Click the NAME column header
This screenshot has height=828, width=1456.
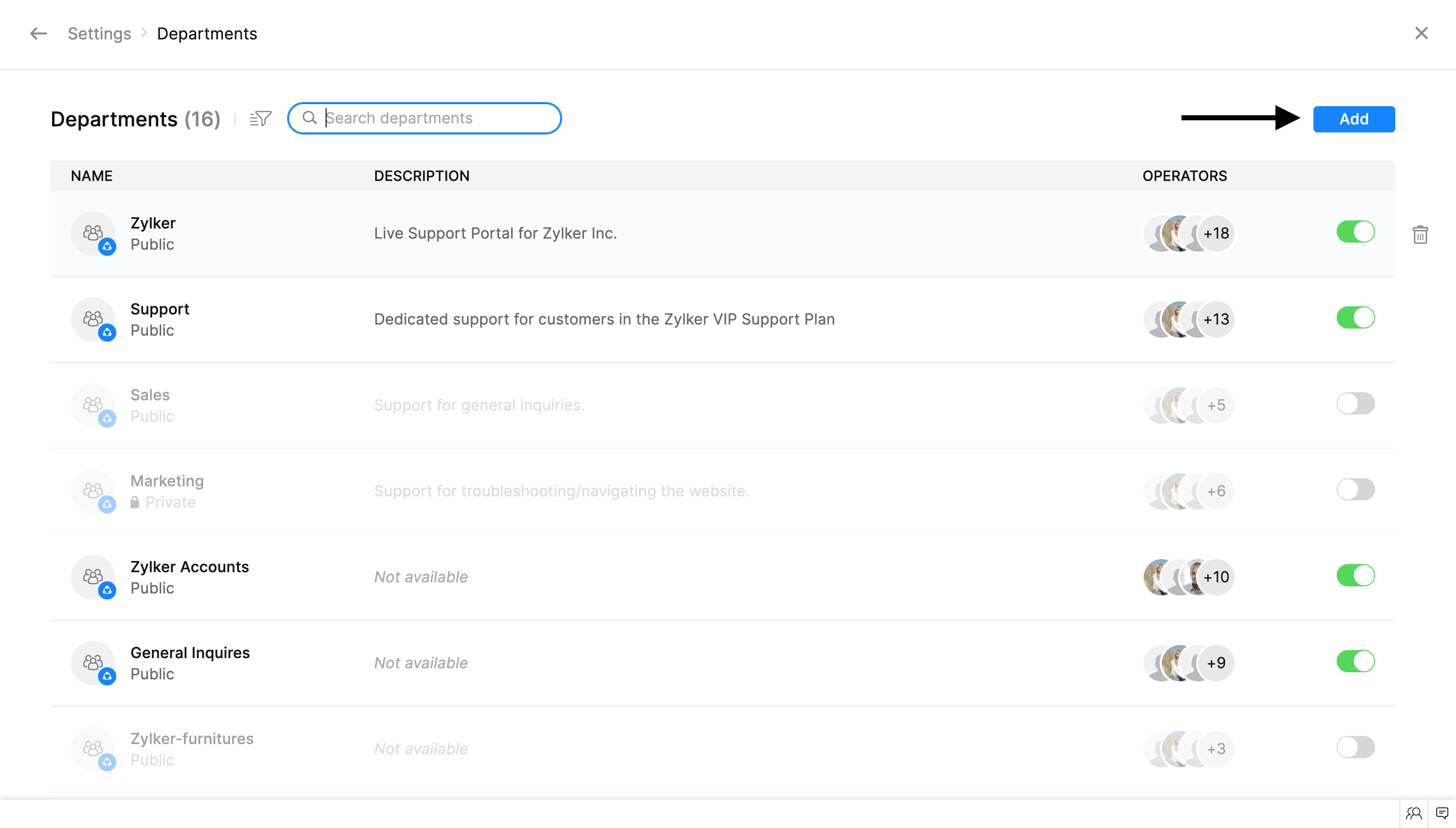tap(92, 176)
